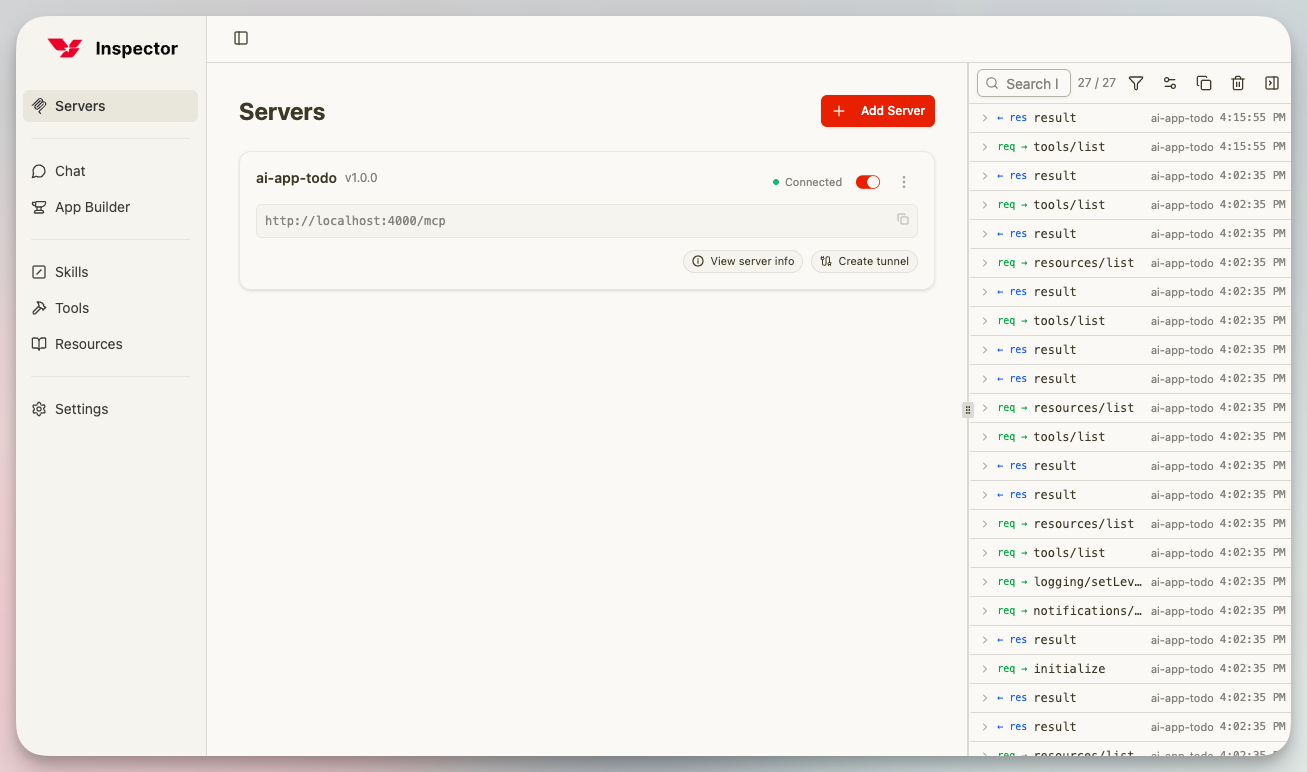Click Create tunnel button

click(864, 261)
